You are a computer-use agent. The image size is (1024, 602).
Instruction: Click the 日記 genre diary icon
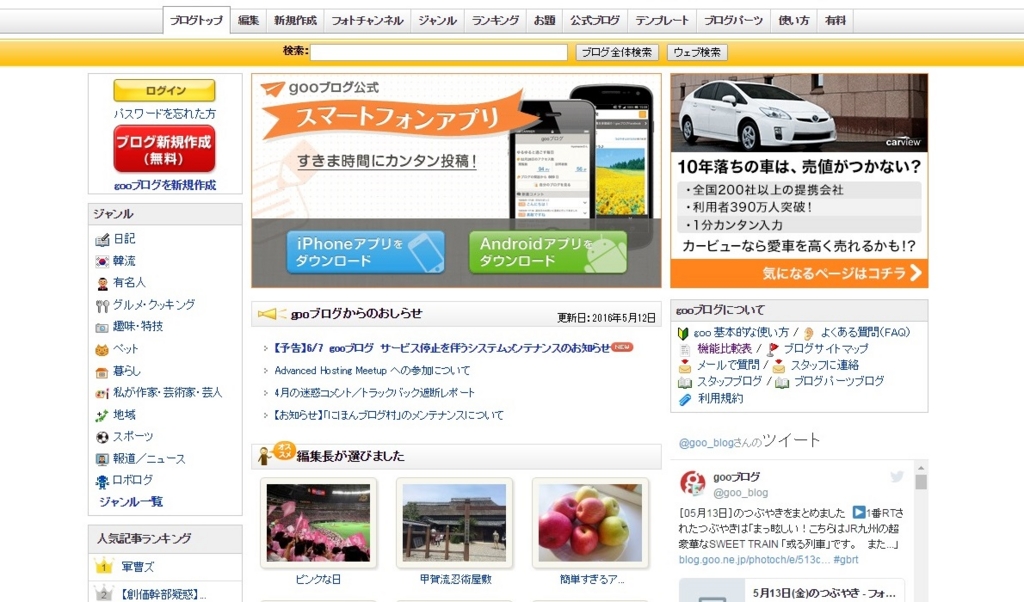(102, 240)
